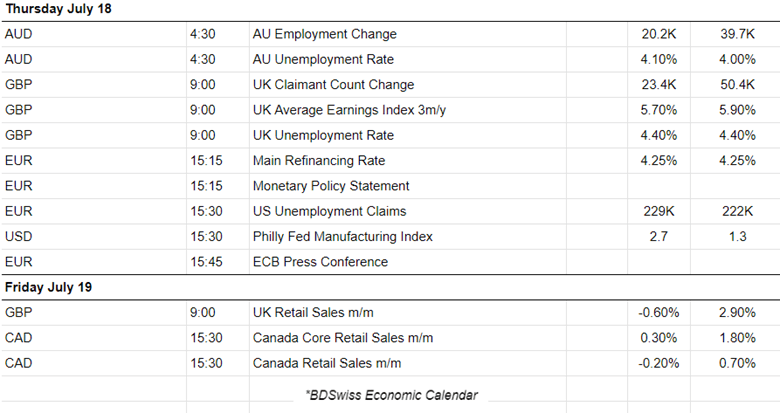Screen dimensions: 780x413
Task: Select Philly Fed Manufacturing Index
Action: pos(342,237)
